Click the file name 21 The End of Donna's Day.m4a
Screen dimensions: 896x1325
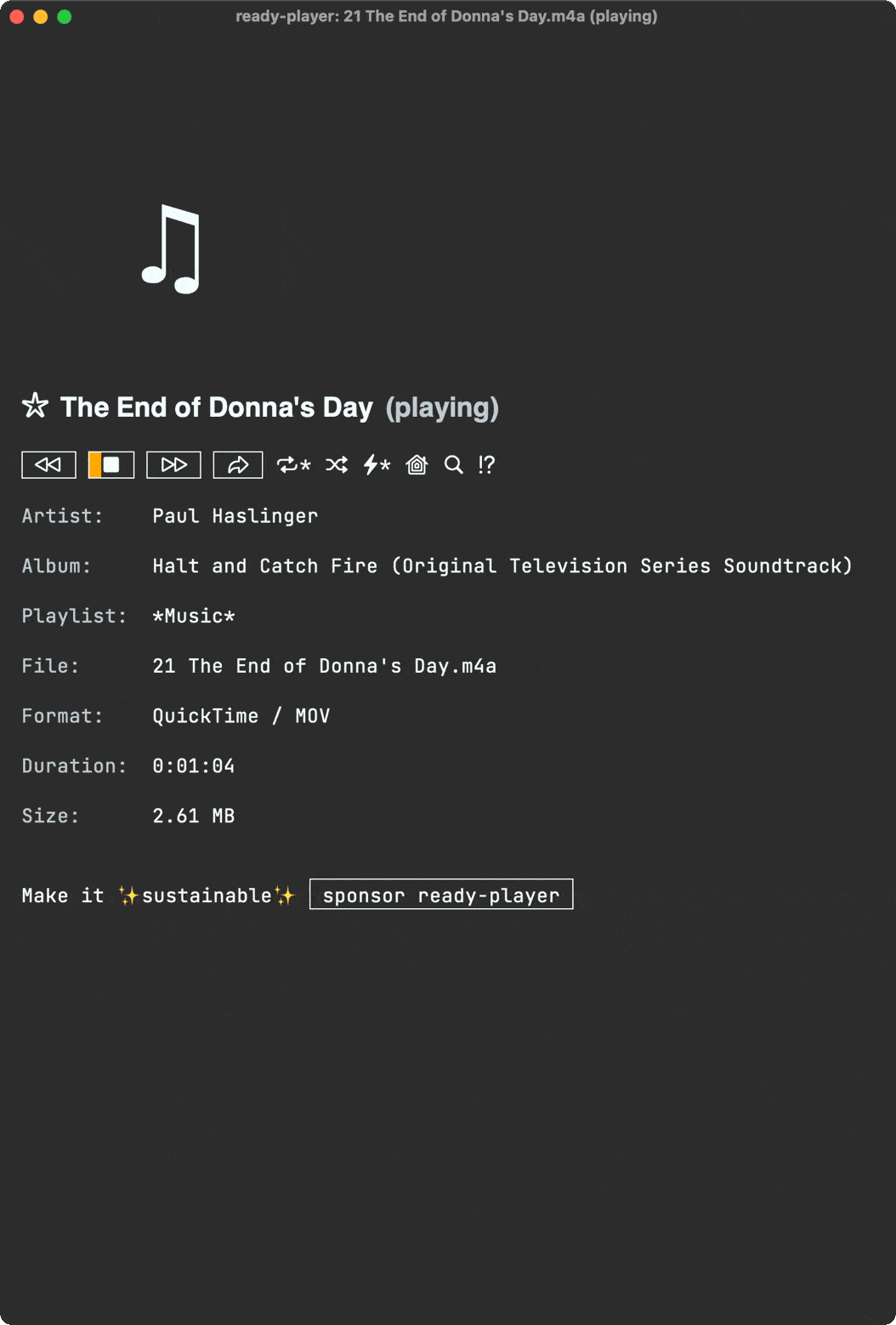point(324,666)
